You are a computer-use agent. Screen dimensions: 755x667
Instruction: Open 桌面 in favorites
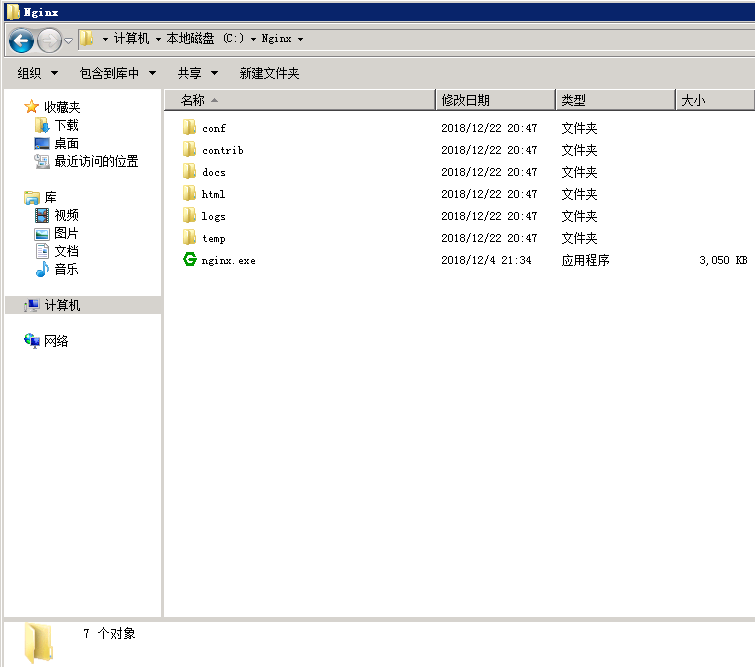pos(66,144)
